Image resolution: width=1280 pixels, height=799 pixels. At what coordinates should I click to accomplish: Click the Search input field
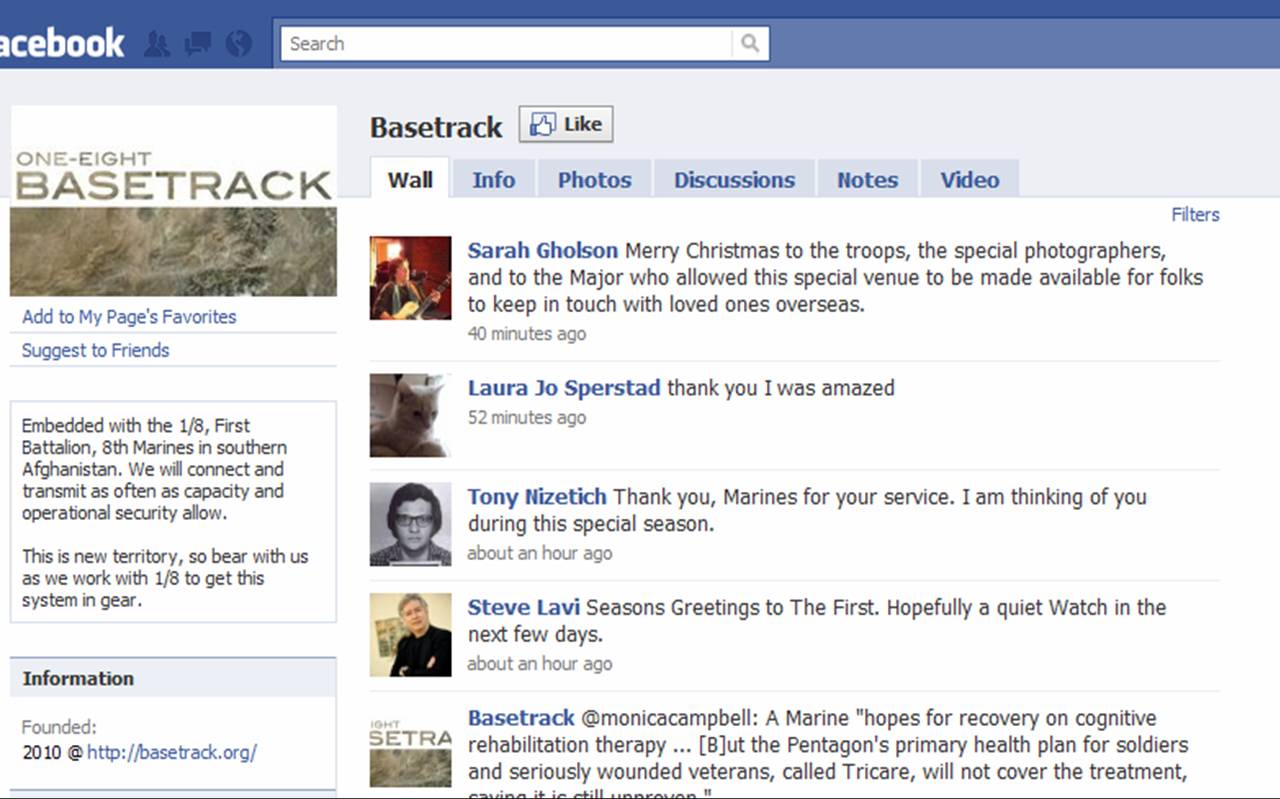click(x=507, y=44)
